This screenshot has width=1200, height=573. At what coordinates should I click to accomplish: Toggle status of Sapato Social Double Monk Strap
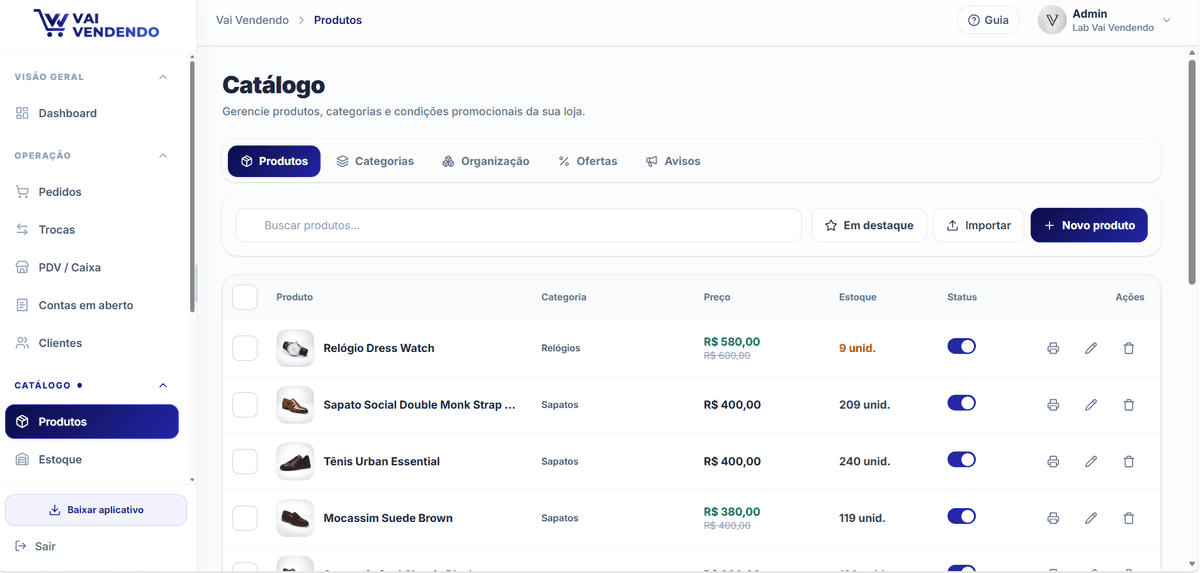click(961, 403)
